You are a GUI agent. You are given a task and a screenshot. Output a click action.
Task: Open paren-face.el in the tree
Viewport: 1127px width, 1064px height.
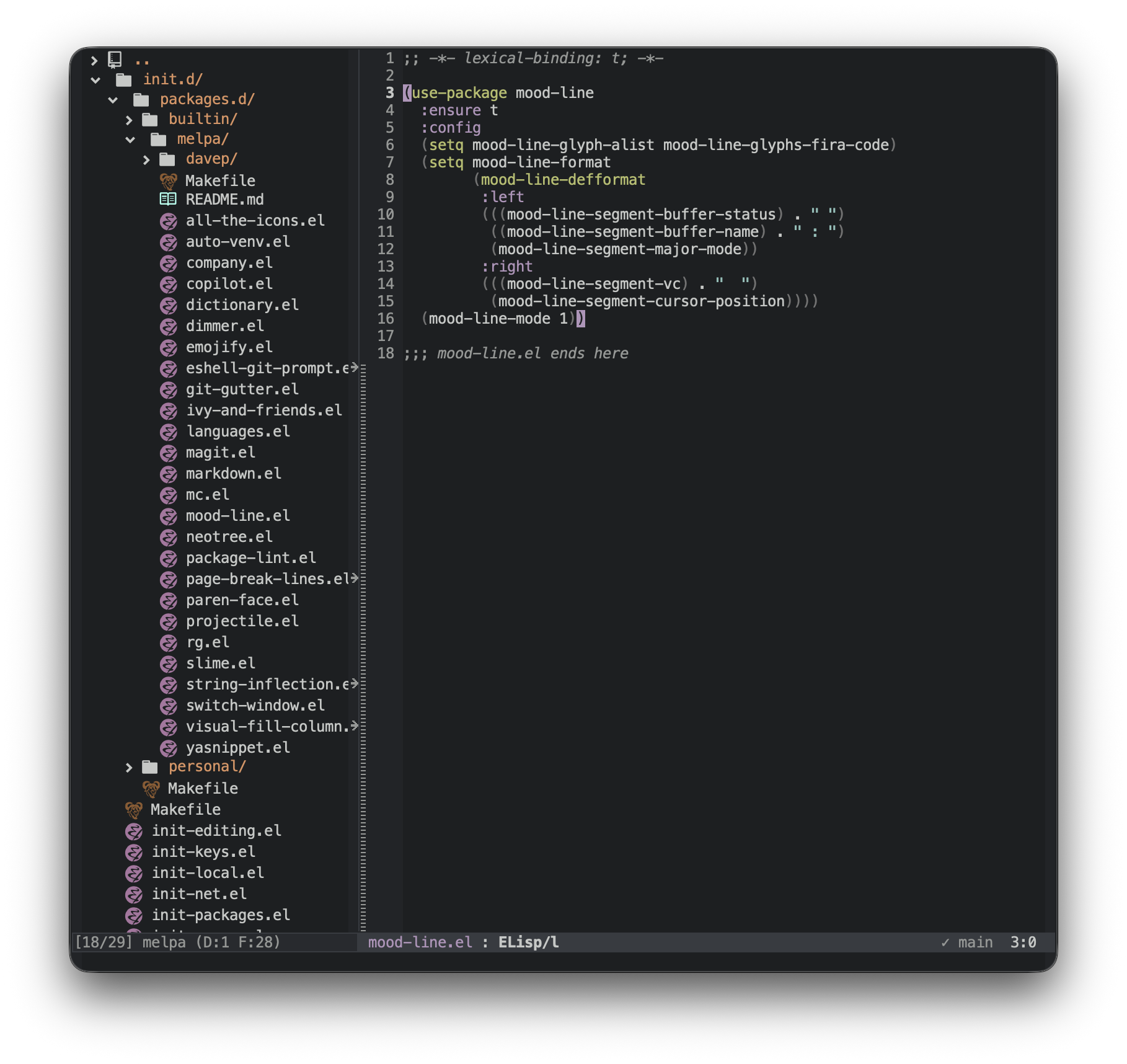(x=242, y=600)
